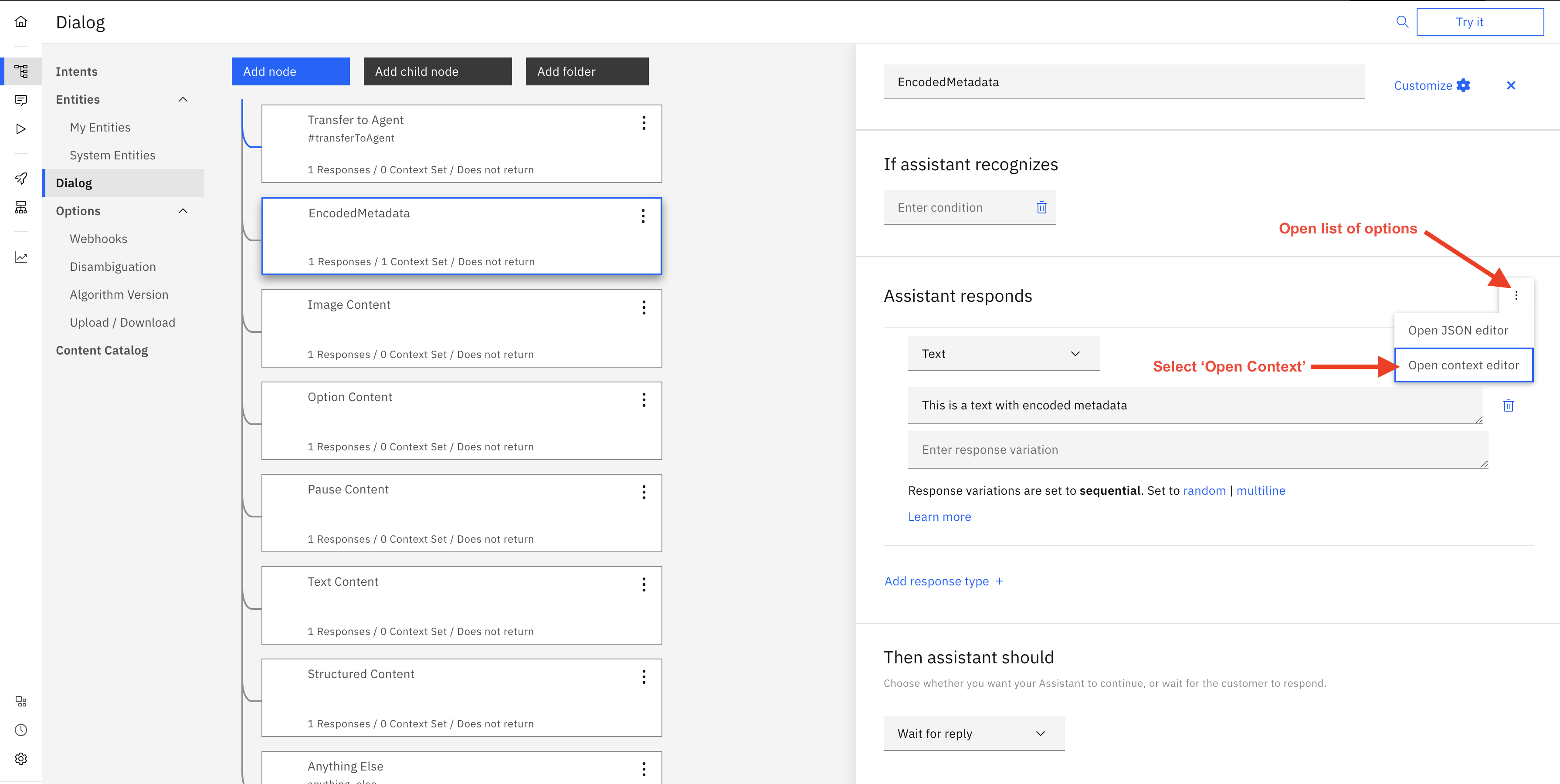Select Open JSON editor menu item
1560x784 pixels.
[x=1463, y=330]
